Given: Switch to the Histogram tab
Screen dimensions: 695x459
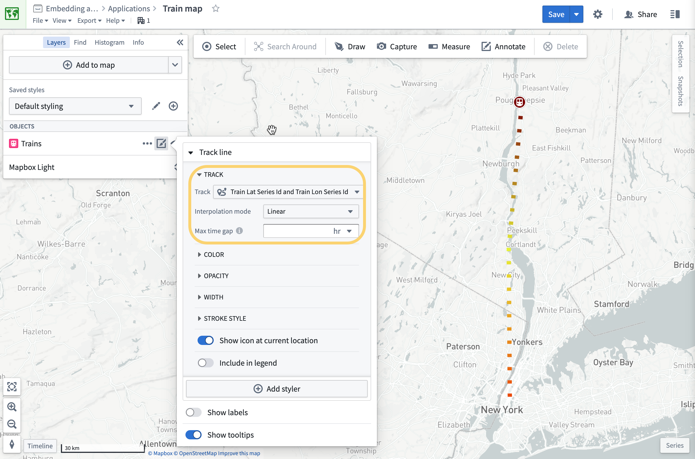Looking at the screenshot, I should click(x=109, y=43).
